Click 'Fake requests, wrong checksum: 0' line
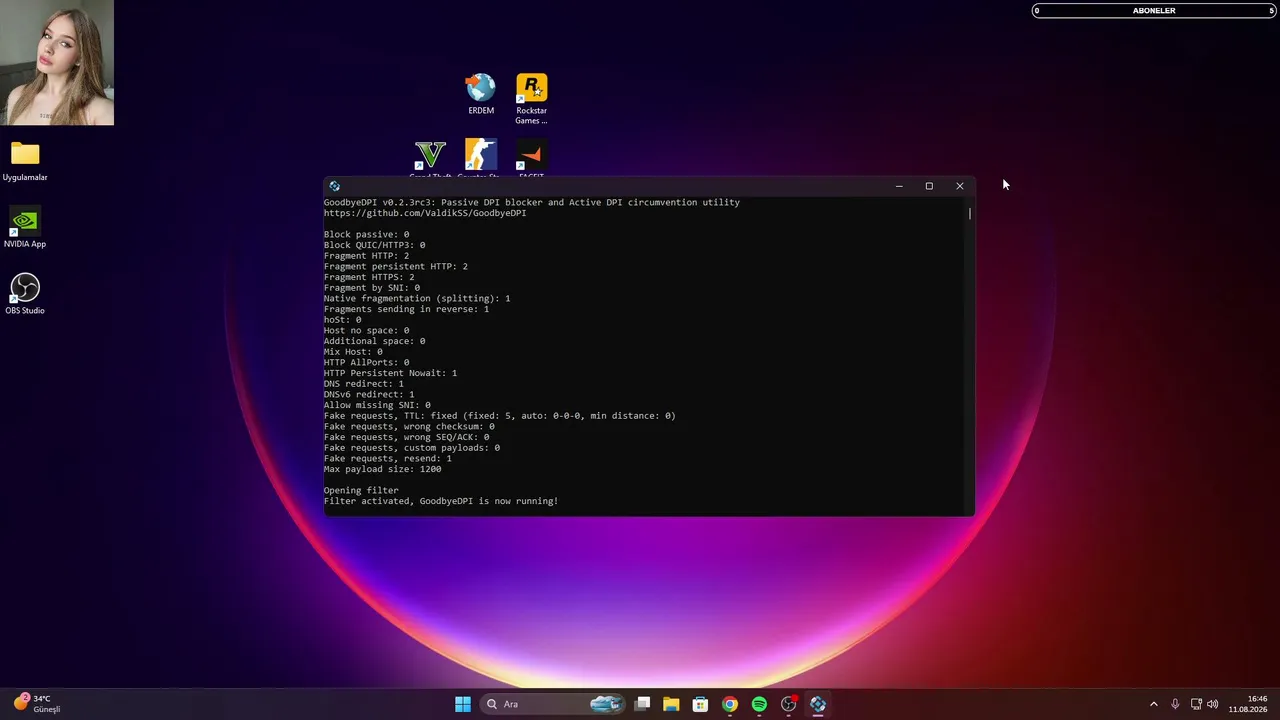The height and width of the screenshot is (720, 1280). 409,427
